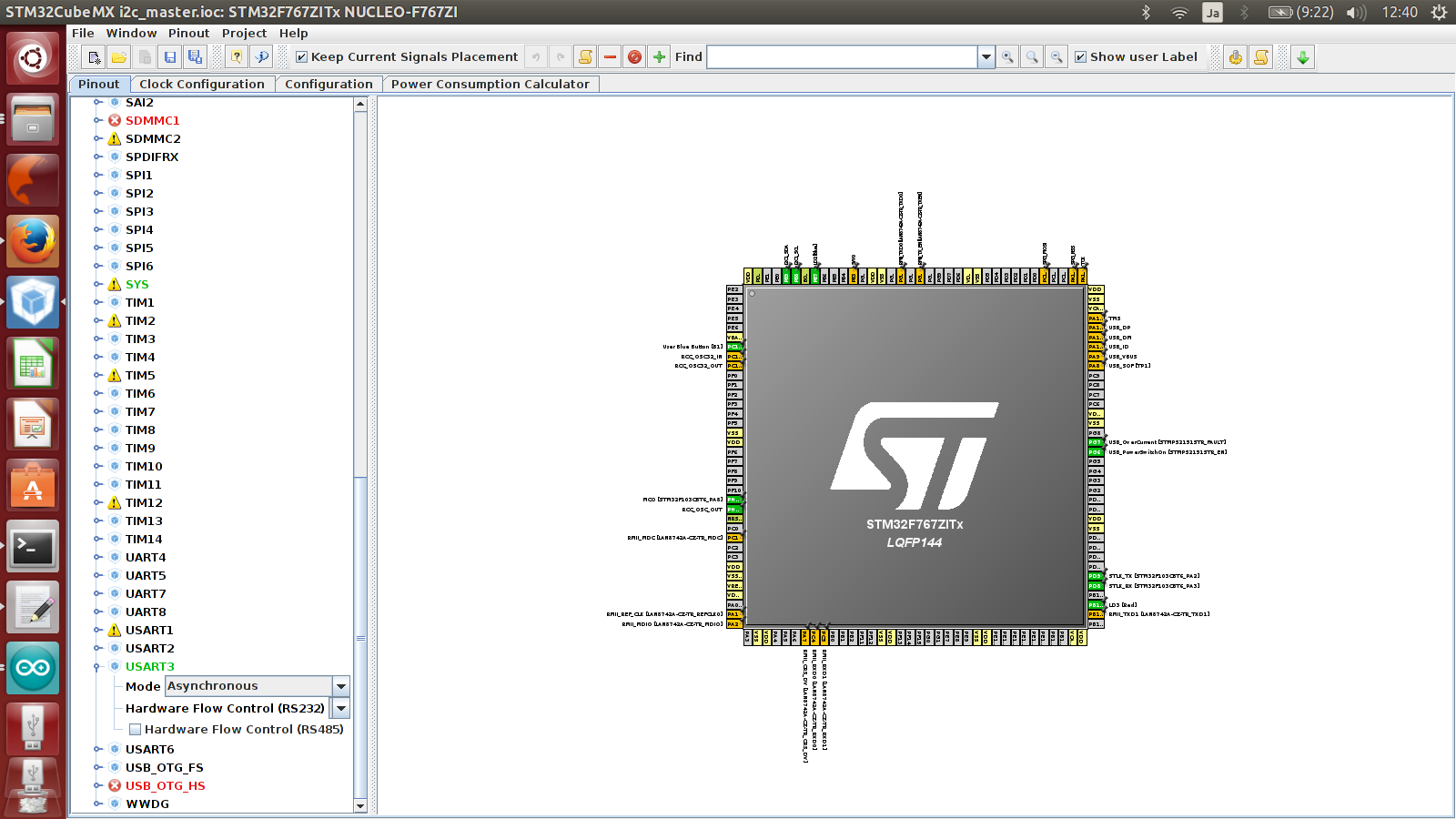The width and height of the screenshot is (1456, 819).
Task: Click the New Project toolbar icon
Action: click(94, 57)
